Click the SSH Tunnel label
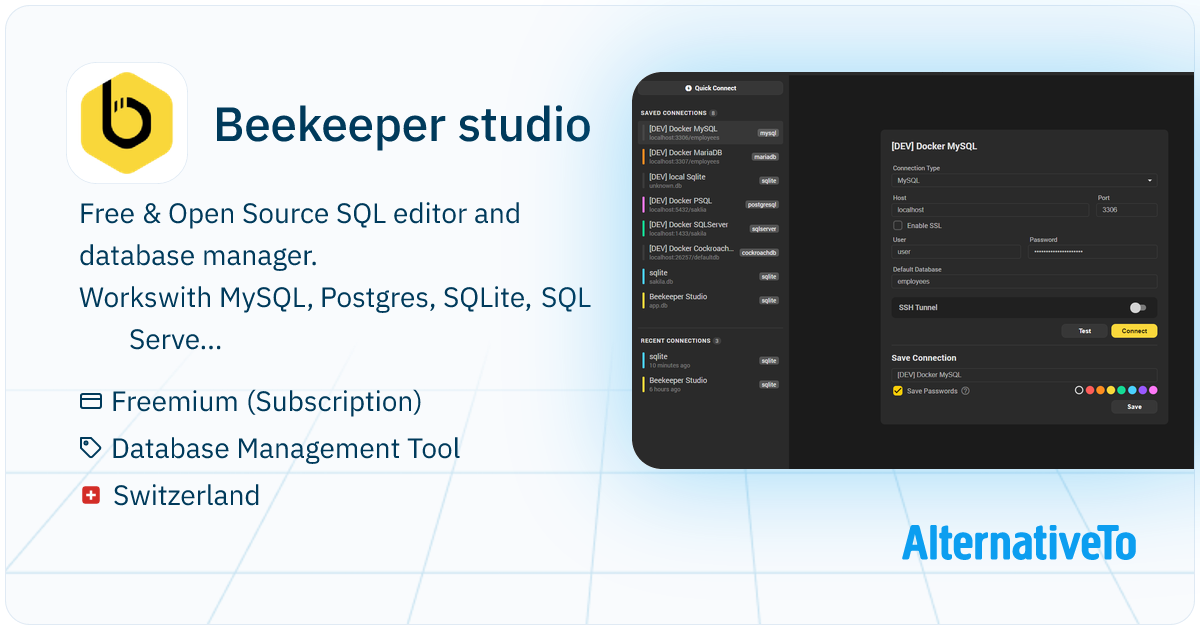This screenshot has width=1200, height=630. click(918, 308)
